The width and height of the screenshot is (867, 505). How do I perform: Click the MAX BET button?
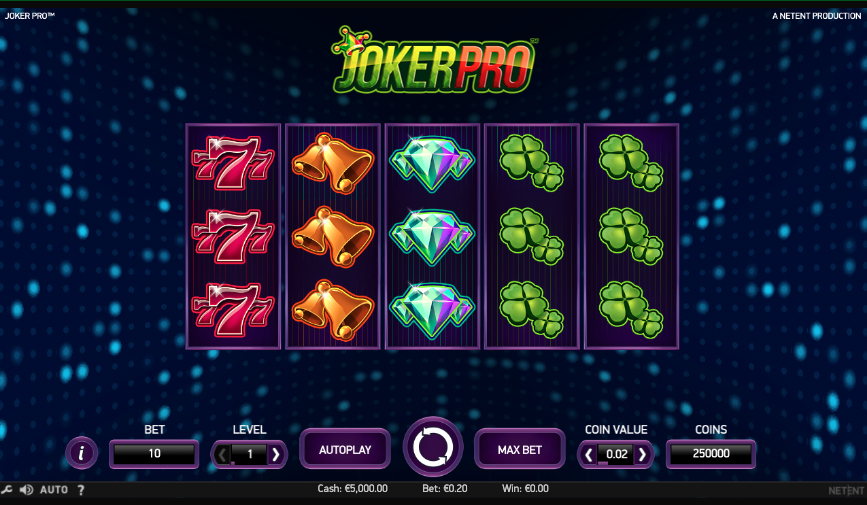point(520,450)
